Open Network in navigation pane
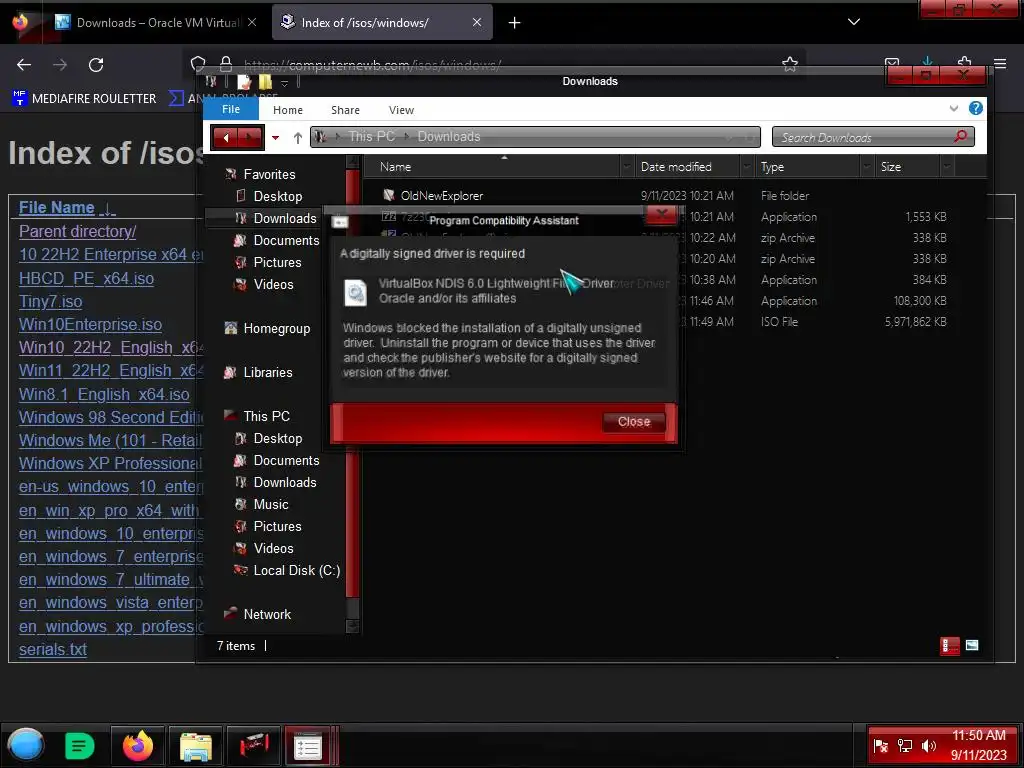1024x768 pixels. point(267,615)
